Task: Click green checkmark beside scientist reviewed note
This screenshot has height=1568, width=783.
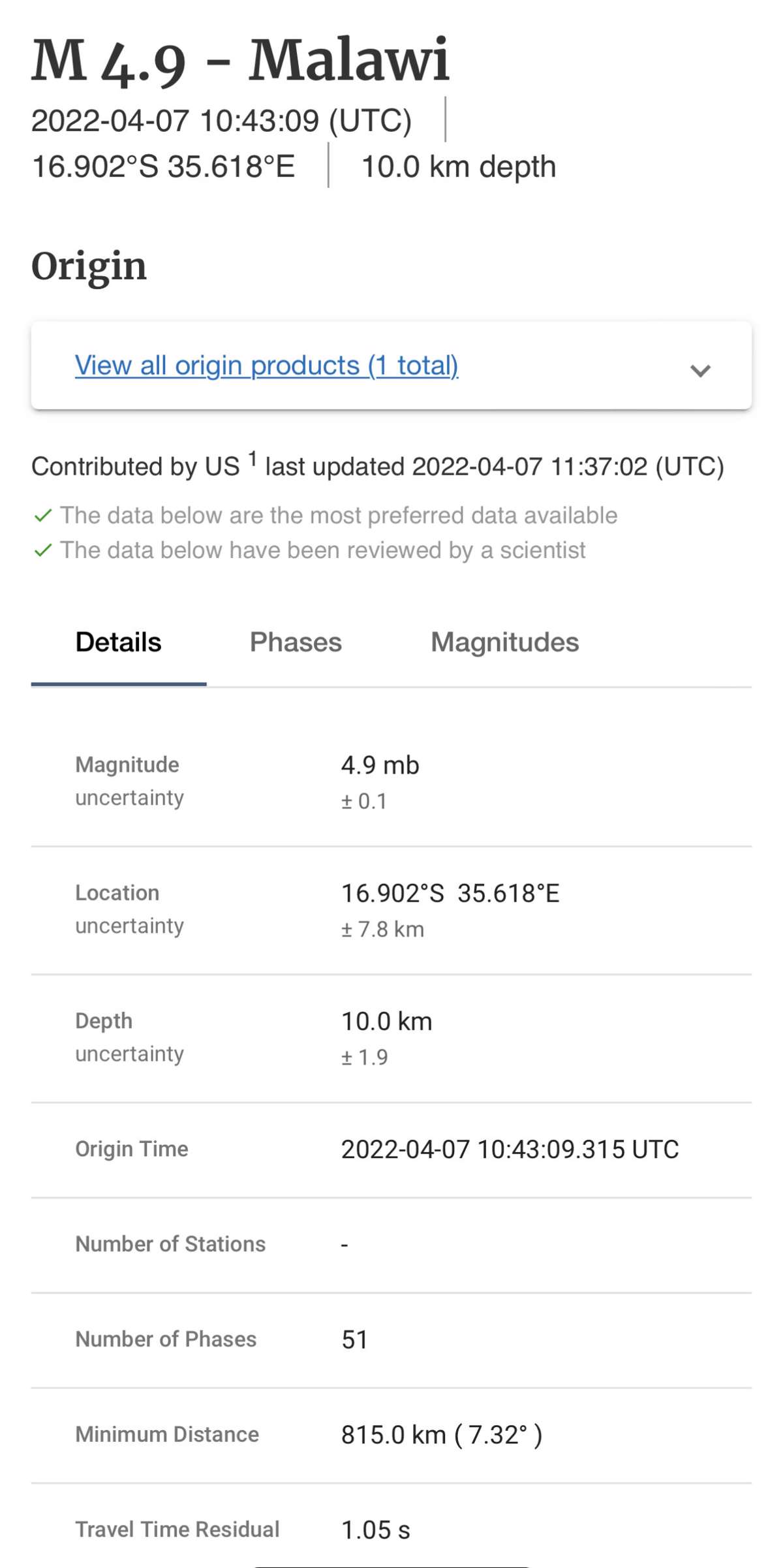Action: pyautogui.click(x=42, y=550)
